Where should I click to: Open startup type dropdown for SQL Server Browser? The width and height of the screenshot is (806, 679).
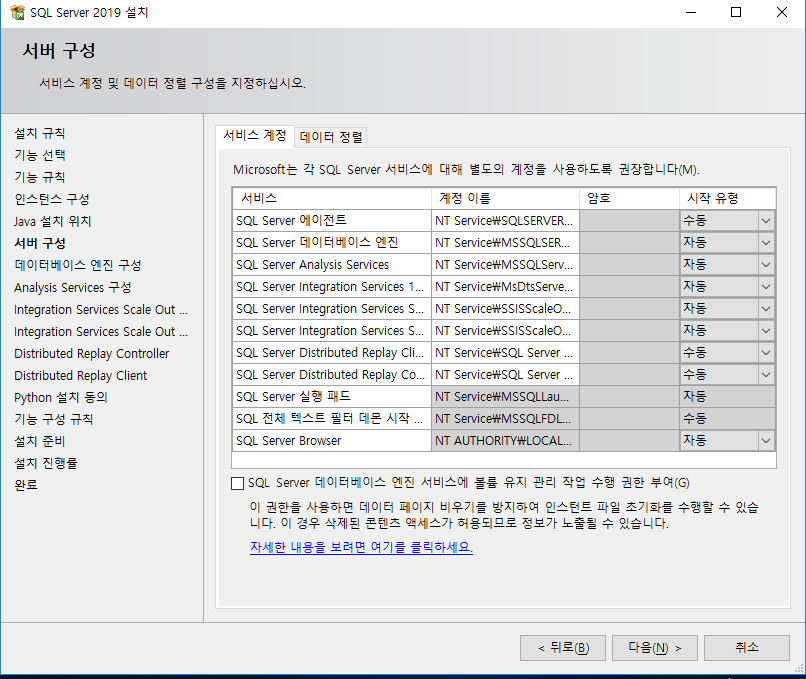766,441
